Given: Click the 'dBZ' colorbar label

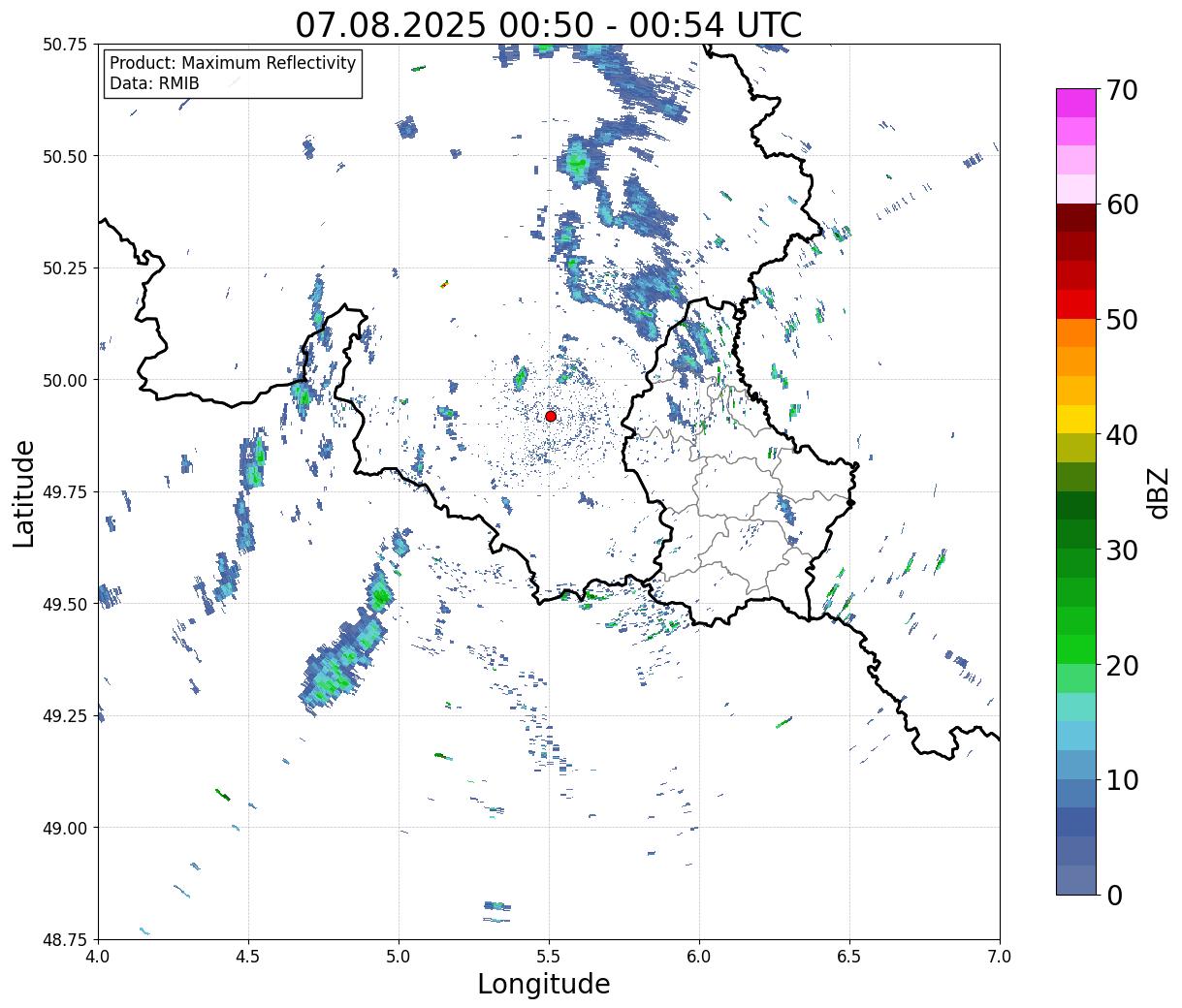Looking at the screenshot, I should (1158, 492).
